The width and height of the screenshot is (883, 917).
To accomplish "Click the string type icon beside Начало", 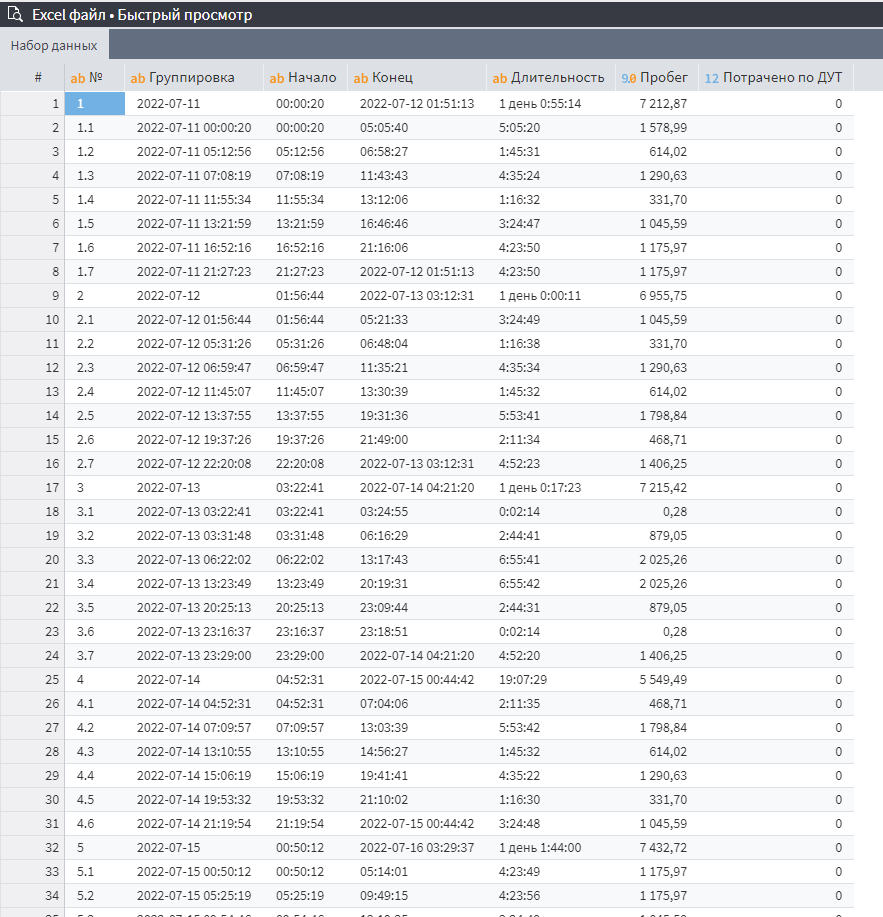I will click(277, 78).
